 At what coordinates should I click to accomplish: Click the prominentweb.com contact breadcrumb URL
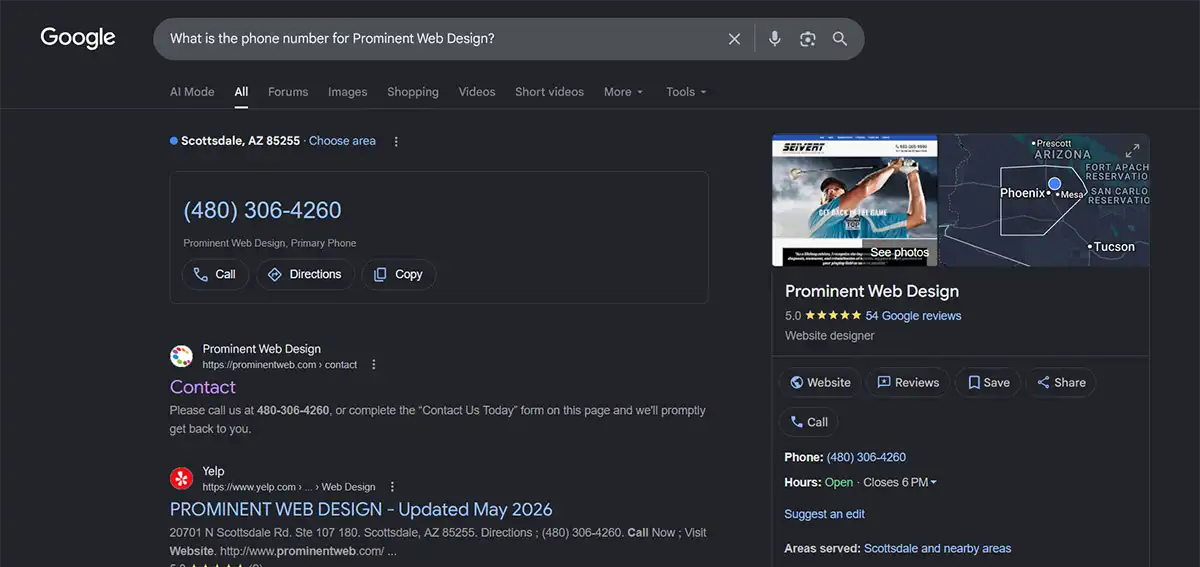click(x=280, y=365)
